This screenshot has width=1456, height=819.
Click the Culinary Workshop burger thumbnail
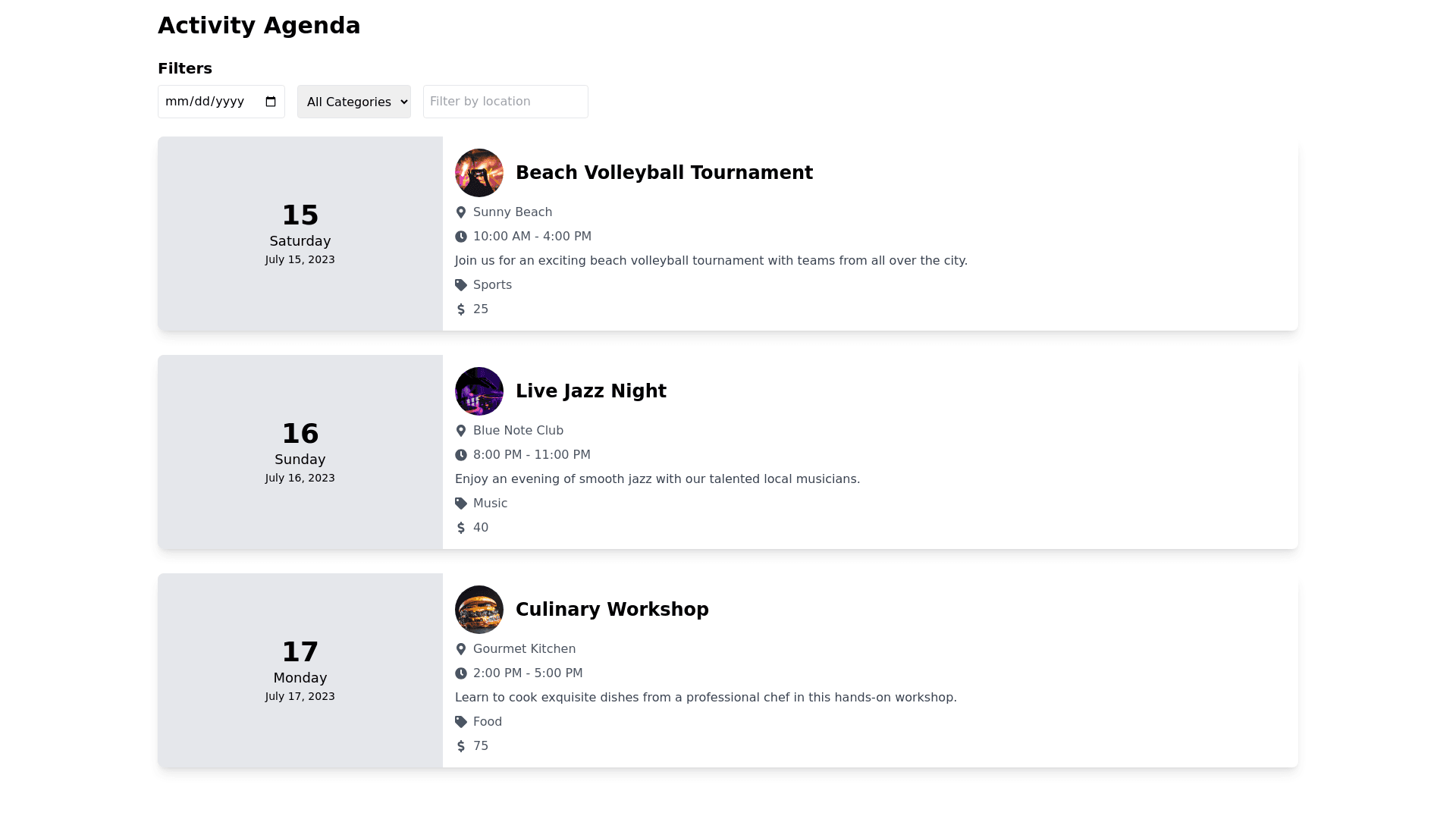coord(479,610)
